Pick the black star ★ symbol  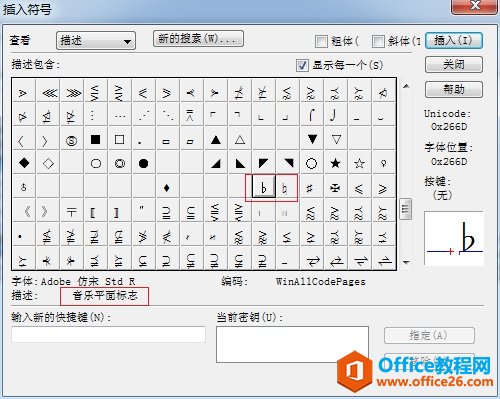click(x=335, y=163)
